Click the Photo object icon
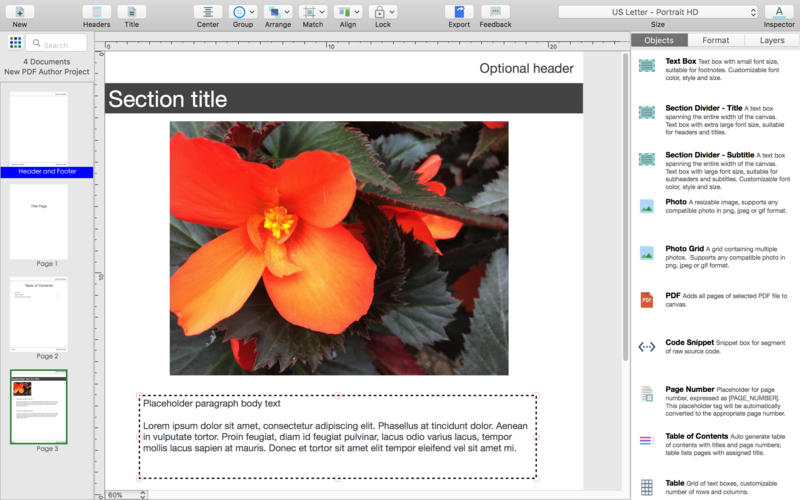This screenshot has width=800, height=500. (x=646, y=206)
